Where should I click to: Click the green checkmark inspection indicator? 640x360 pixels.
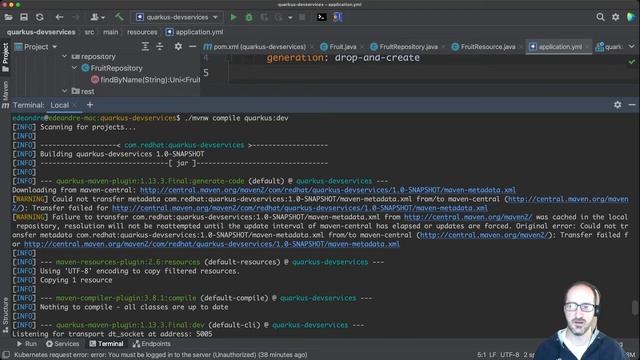(632, 62)
